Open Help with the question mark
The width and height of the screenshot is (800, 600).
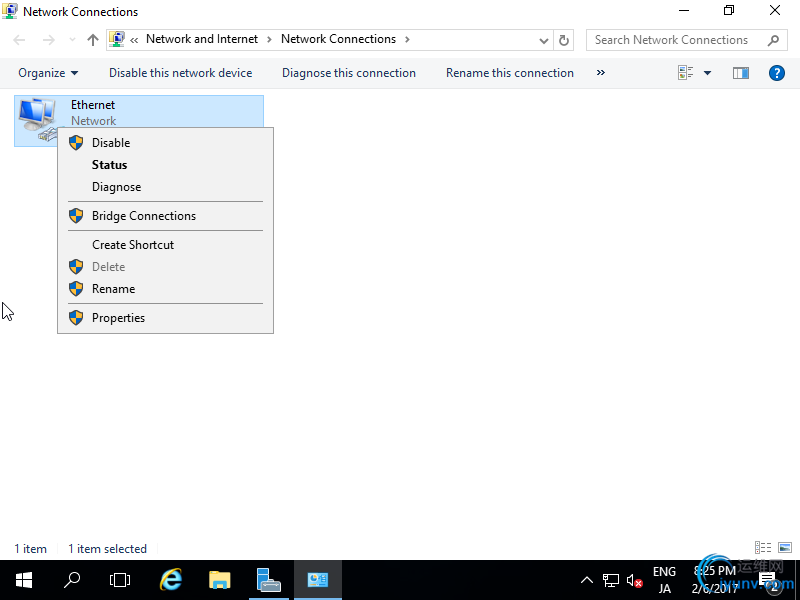coord(777,73)
